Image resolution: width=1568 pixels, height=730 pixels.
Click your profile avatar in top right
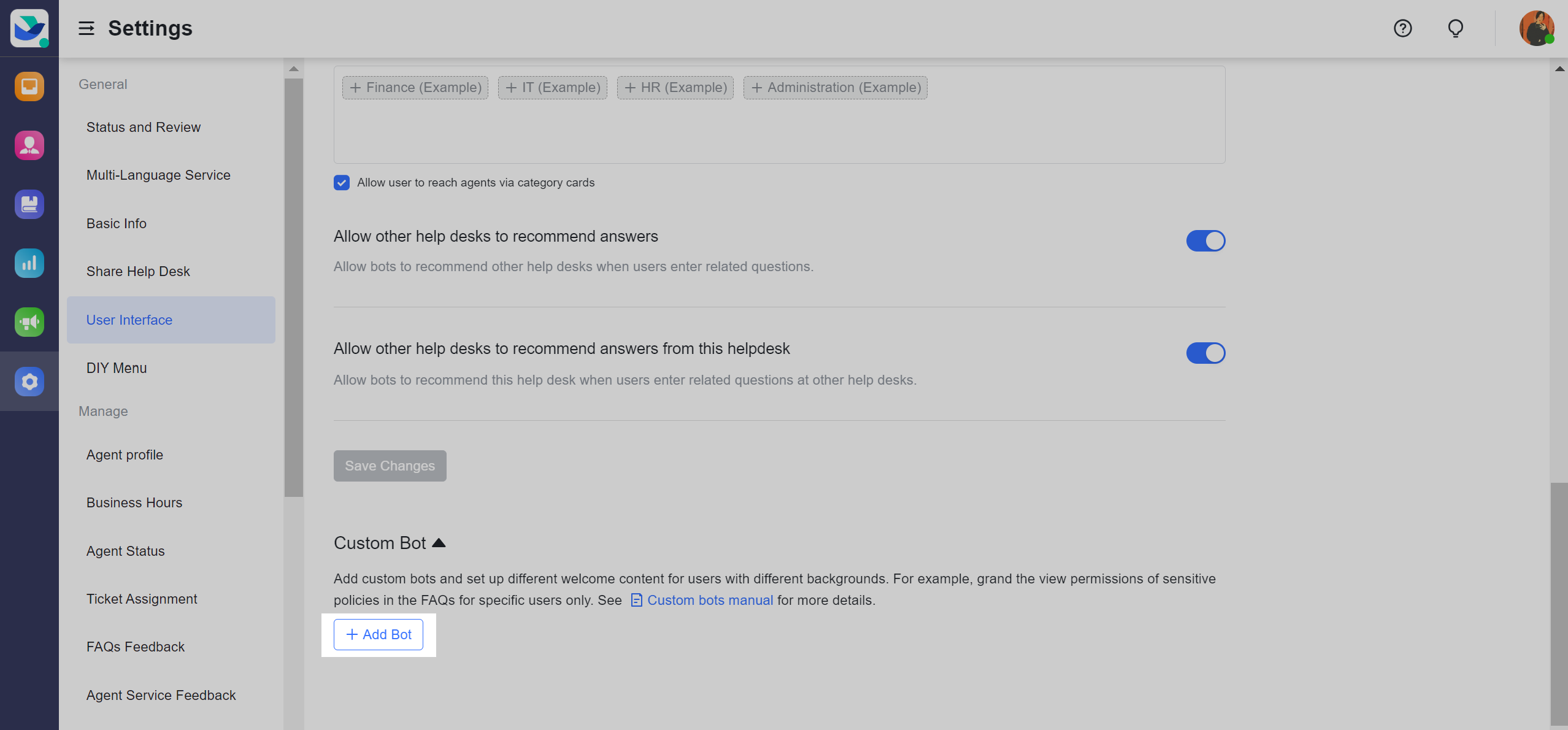click(x=1537, y=28)
